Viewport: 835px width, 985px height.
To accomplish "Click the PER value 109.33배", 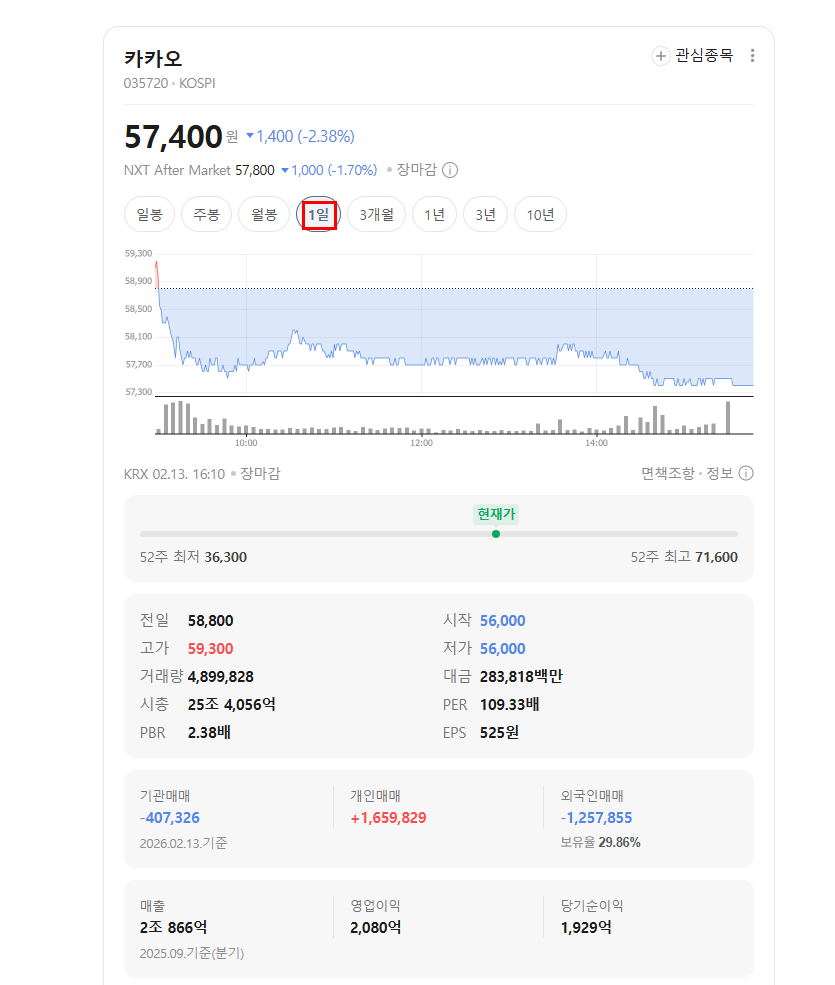I will tap(510, 705).
